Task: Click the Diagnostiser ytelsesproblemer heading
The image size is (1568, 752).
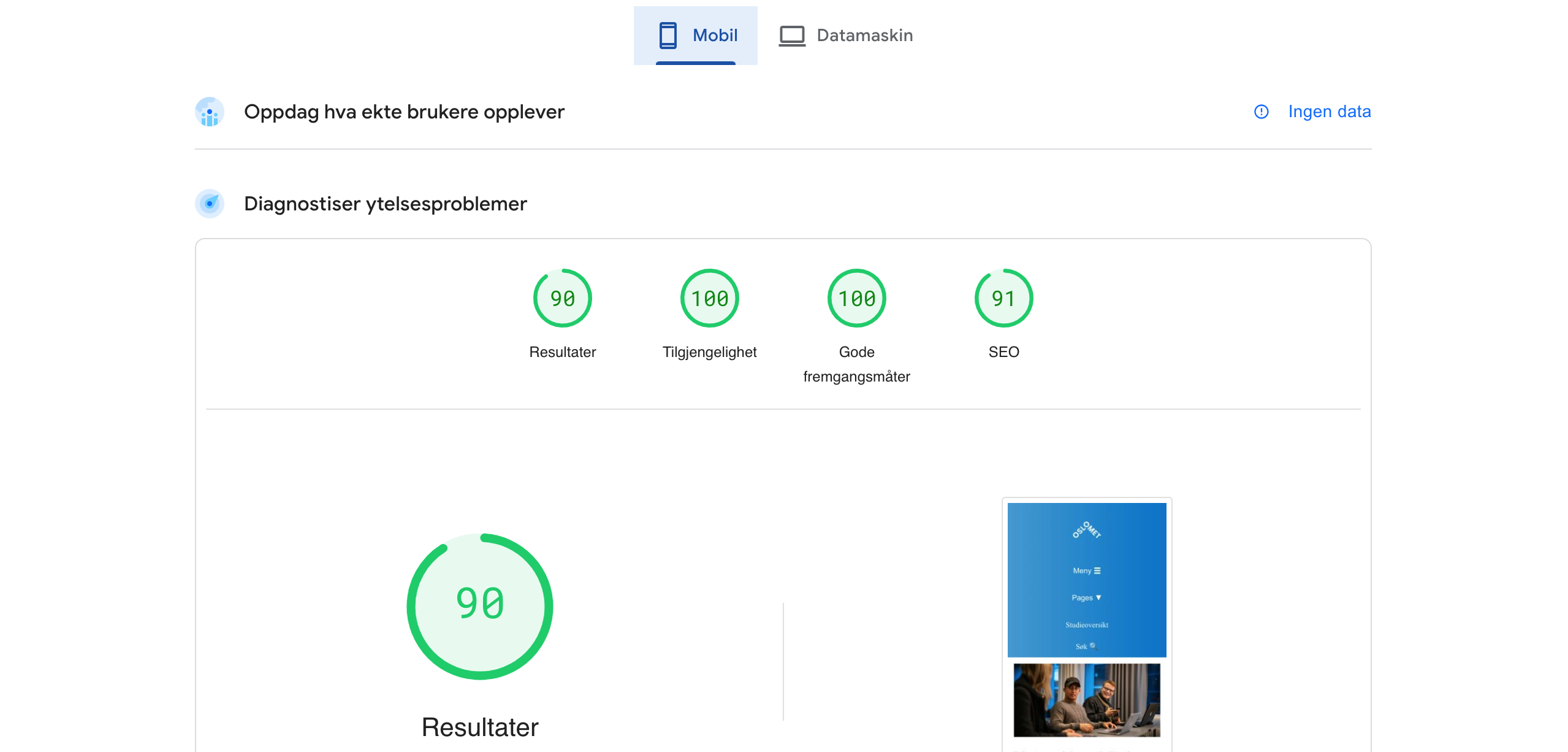Action: (385, 204)
